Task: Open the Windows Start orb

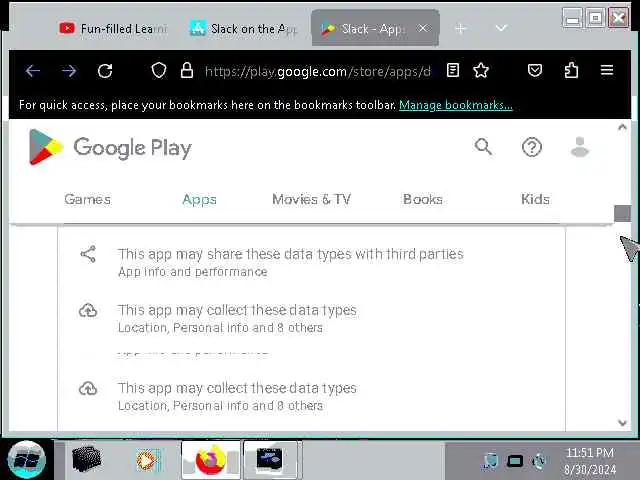Action: click(27, 460)
